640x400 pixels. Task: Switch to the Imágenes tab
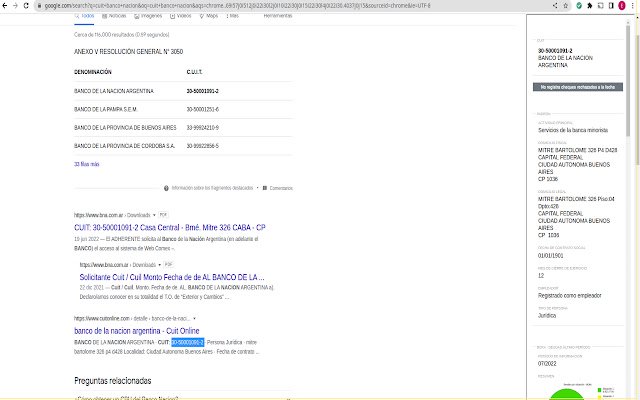(x=148, y=16)
